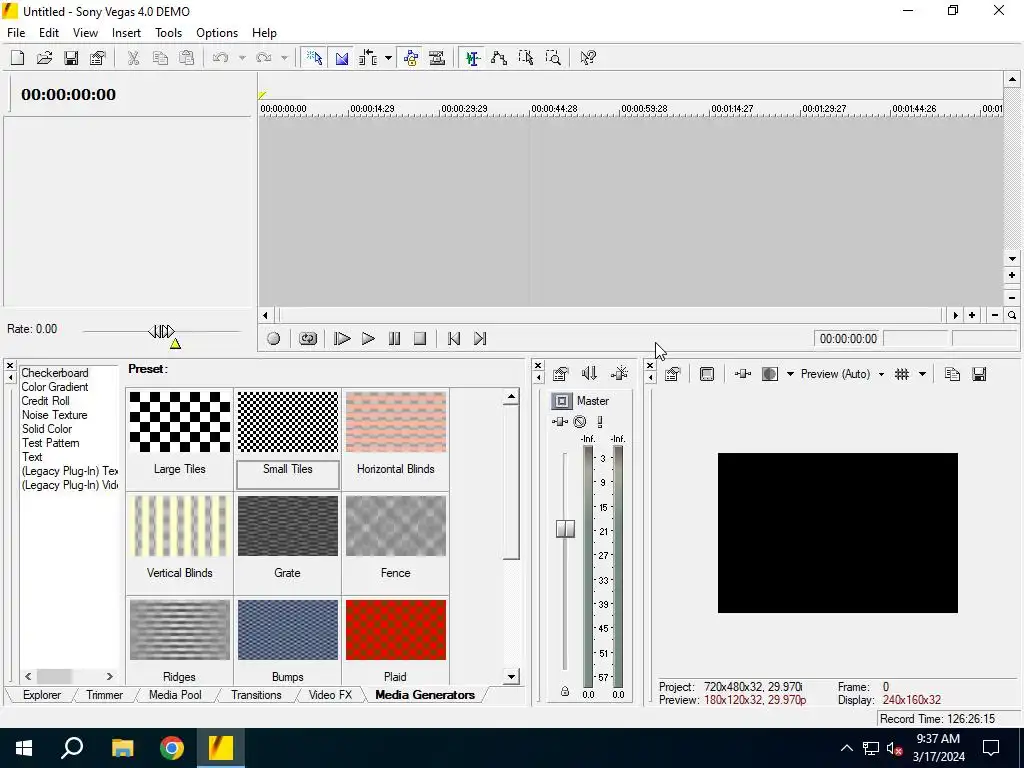Click the Paste clipboard icon
This screenshot has width=1024, height=768.
click(187, 58)
